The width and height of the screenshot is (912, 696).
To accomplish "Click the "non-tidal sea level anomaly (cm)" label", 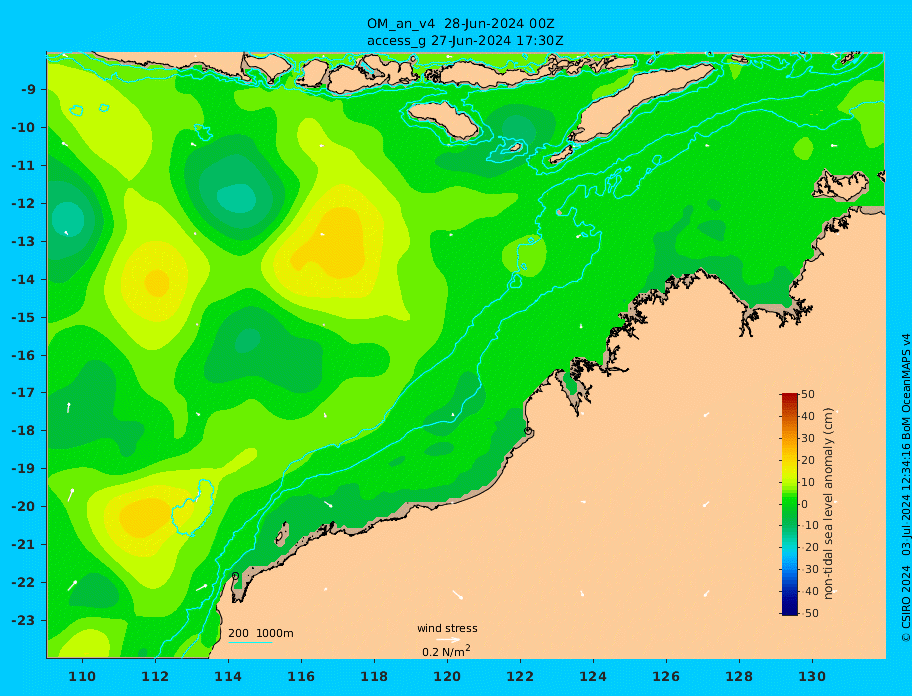I will click(x=828, y=504).
